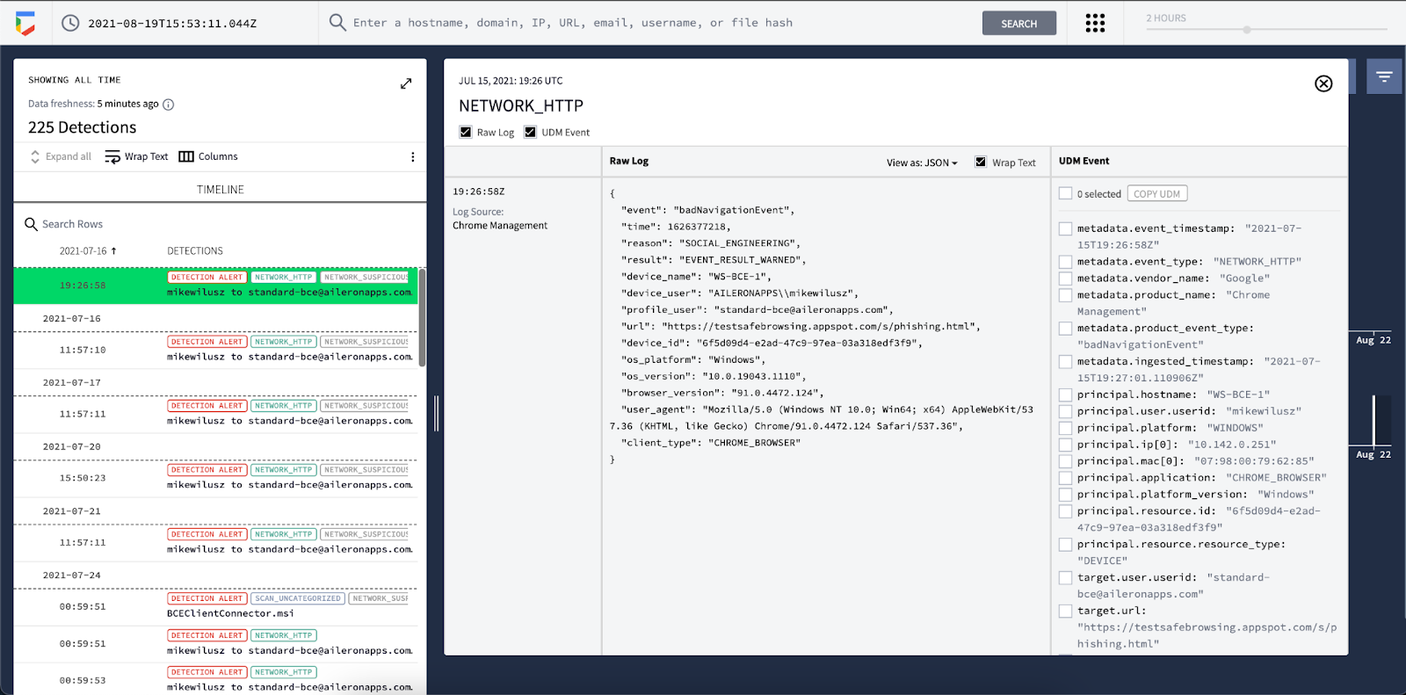Click the SEARCH button
This screenshot has width=1406, height=695.
(x=1019, y=23)
